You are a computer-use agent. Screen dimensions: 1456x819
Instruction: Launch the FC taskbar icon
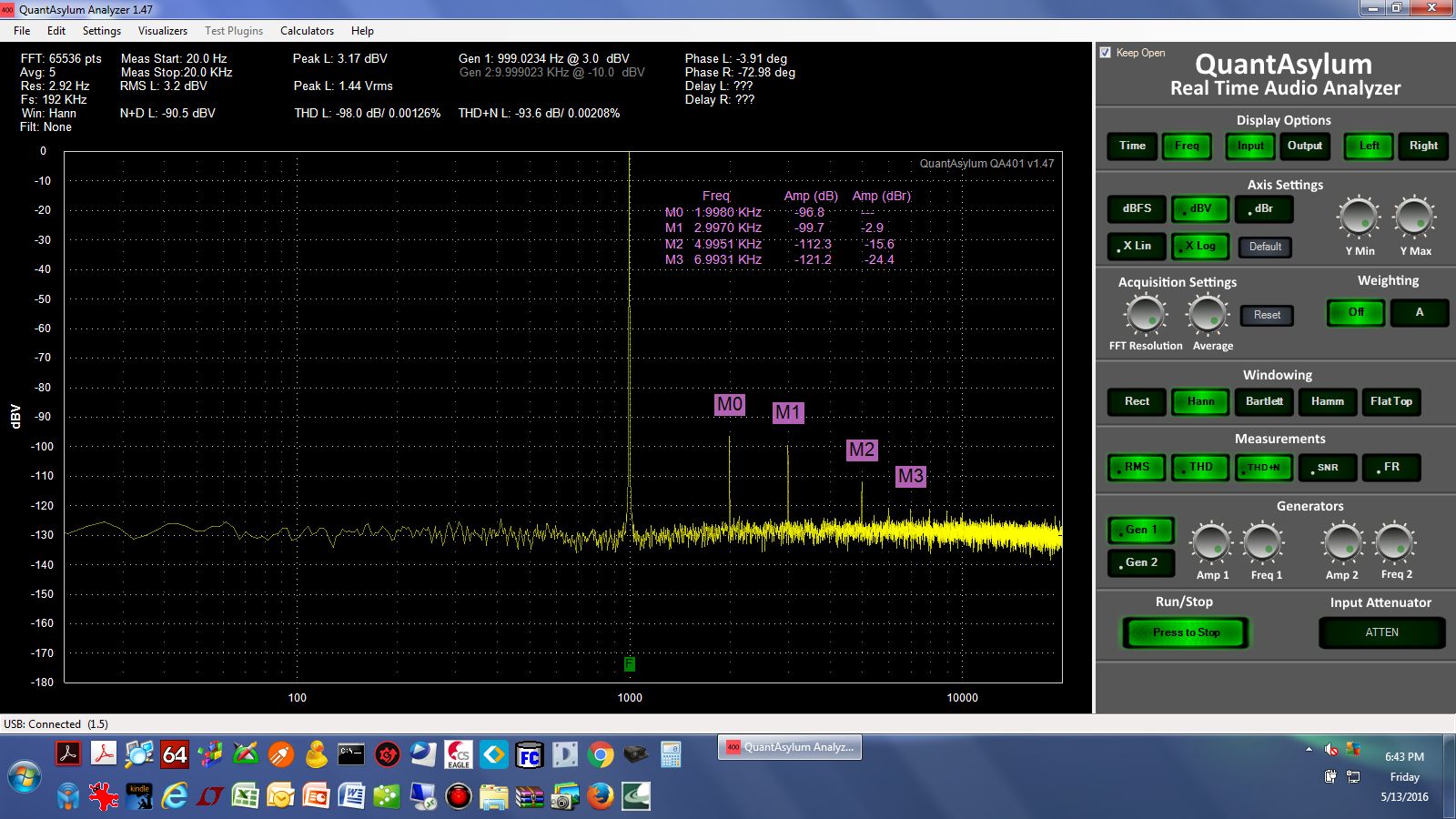(529, 754)
